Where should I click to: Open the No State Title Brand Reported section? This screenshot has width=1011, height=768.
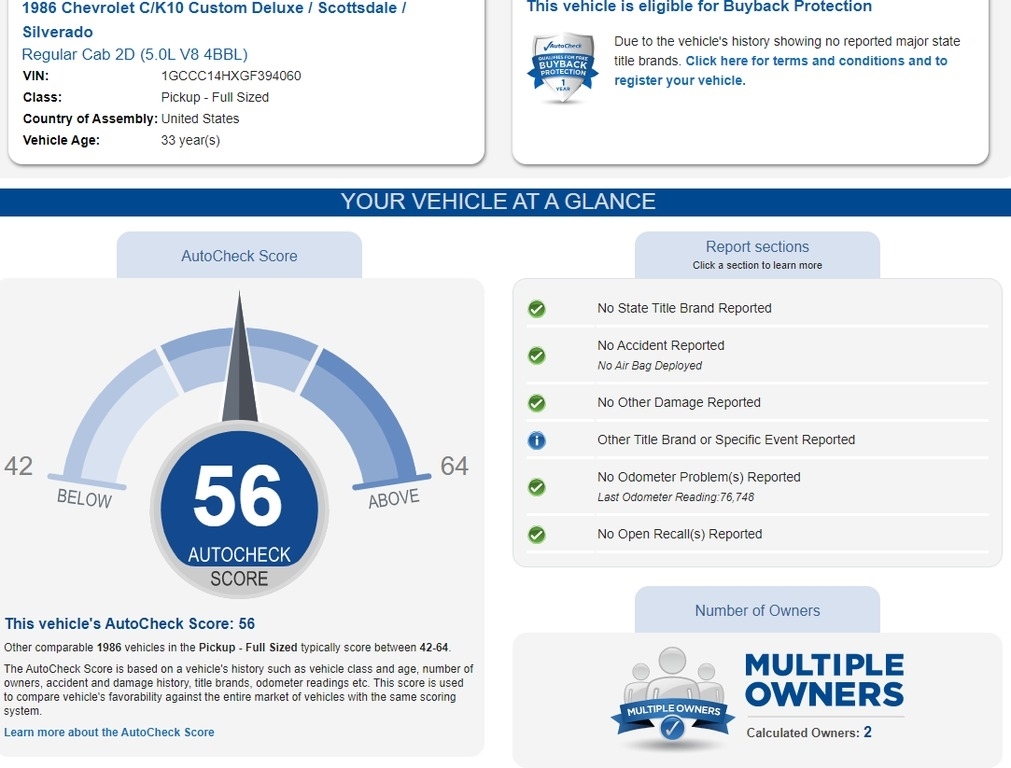point(684,308)
